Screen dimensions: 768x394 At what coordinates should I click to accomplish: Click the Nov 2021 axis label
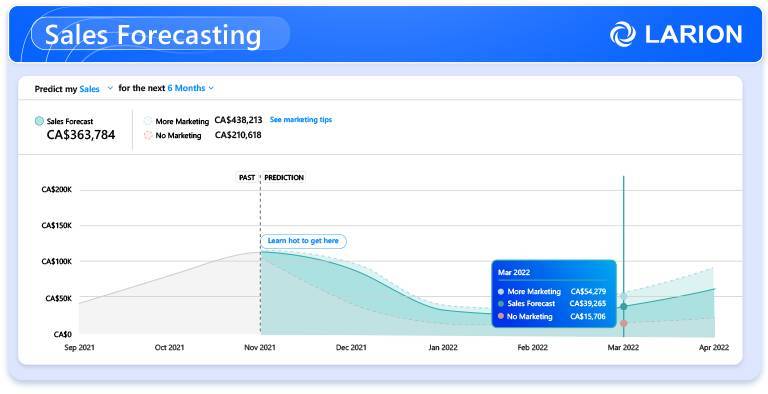click(260, 347)
